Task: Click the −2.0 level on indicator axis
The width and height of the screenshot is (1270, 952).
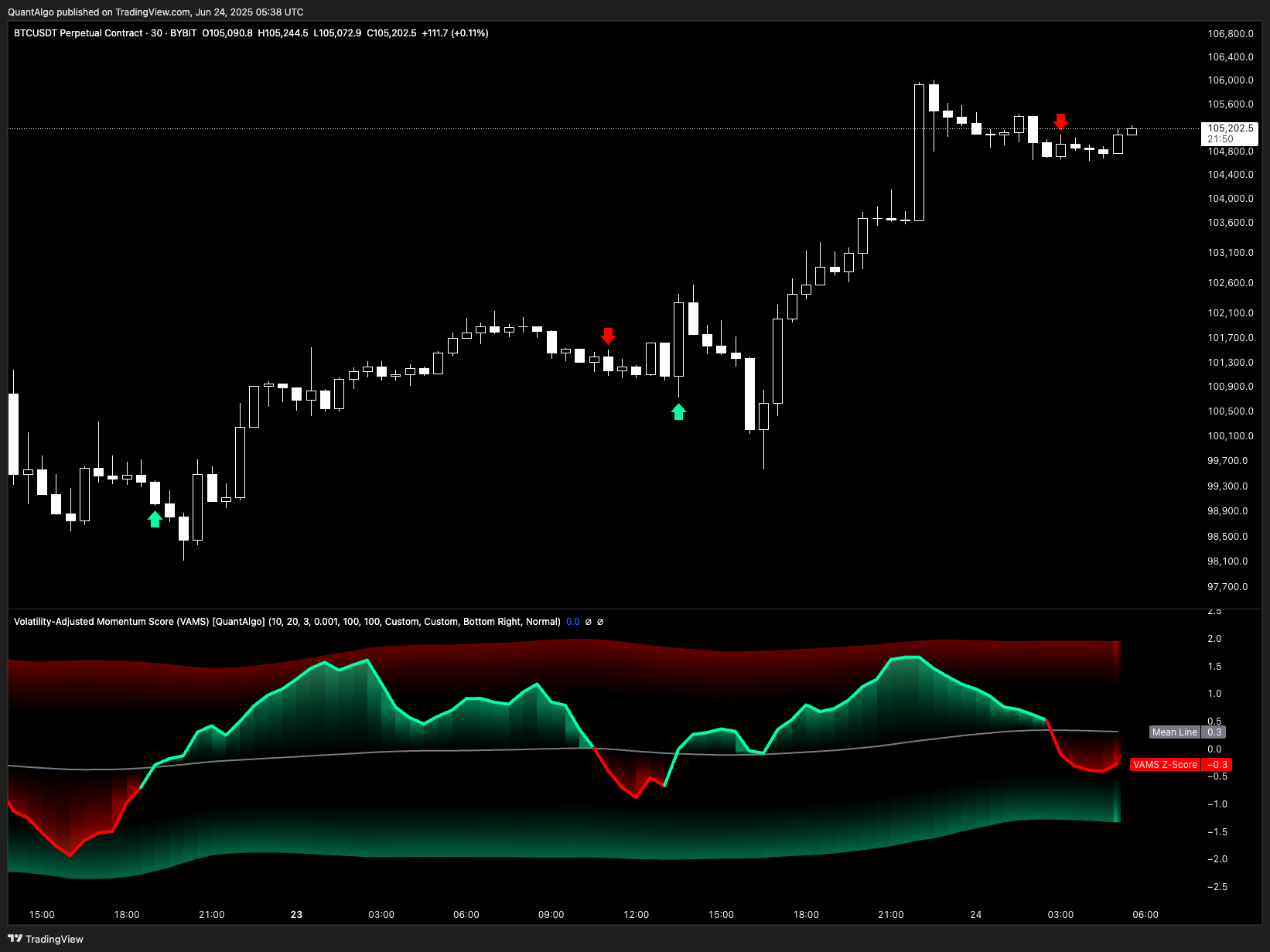Action: tap(1217, 859)
